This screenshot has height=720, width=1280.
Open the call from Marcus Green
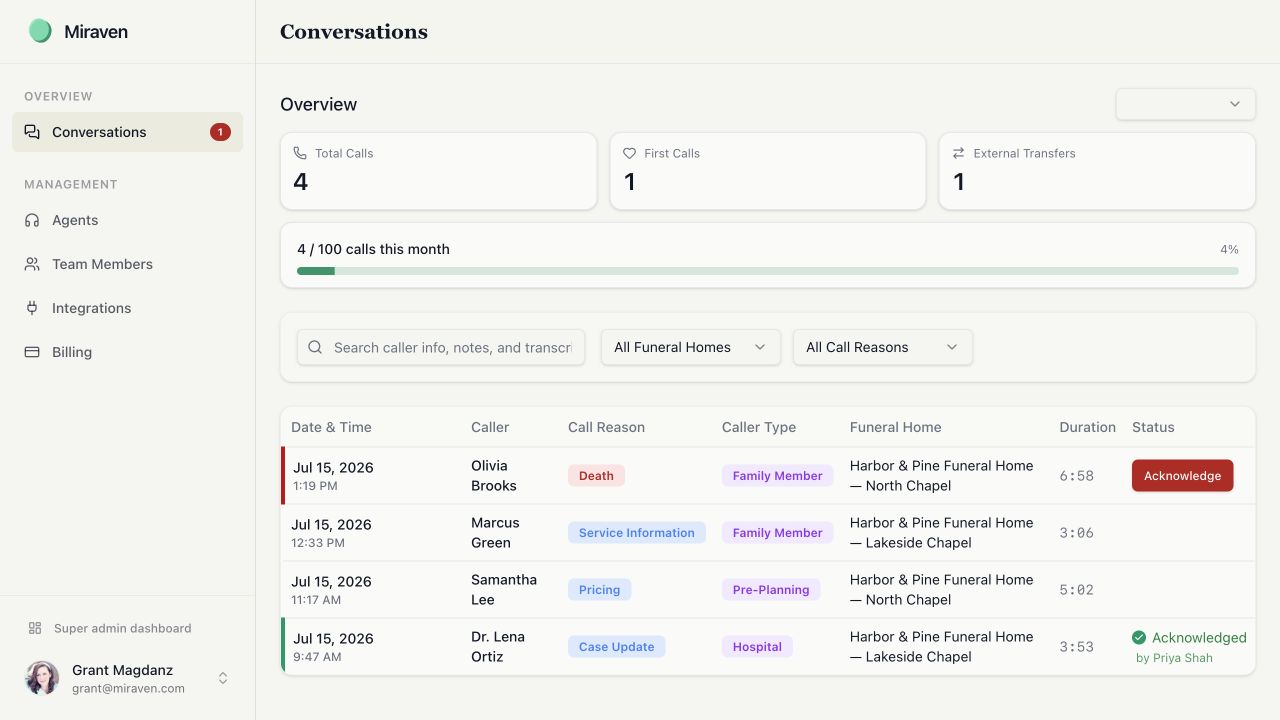(768, 533)
